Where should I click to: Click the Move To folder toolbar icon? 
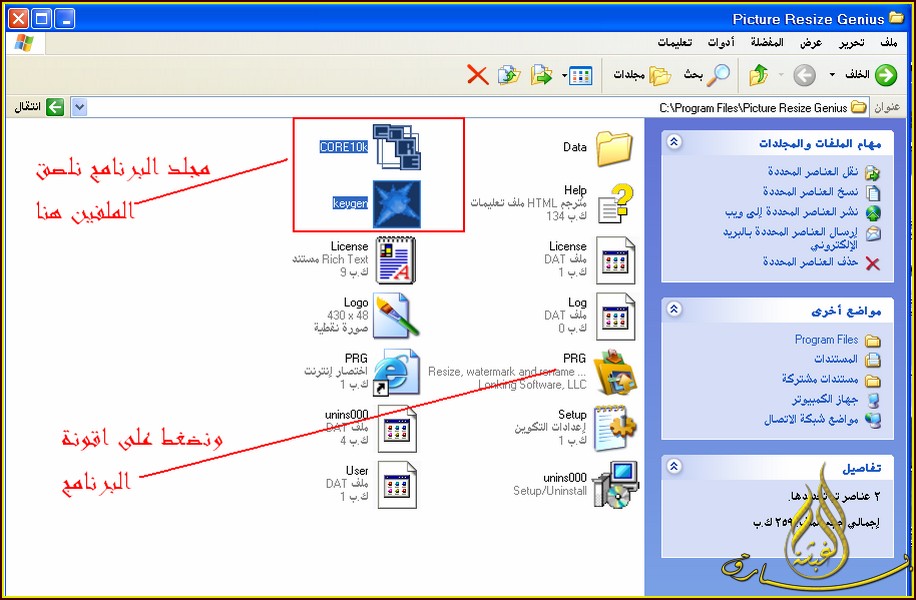(542, 75)
